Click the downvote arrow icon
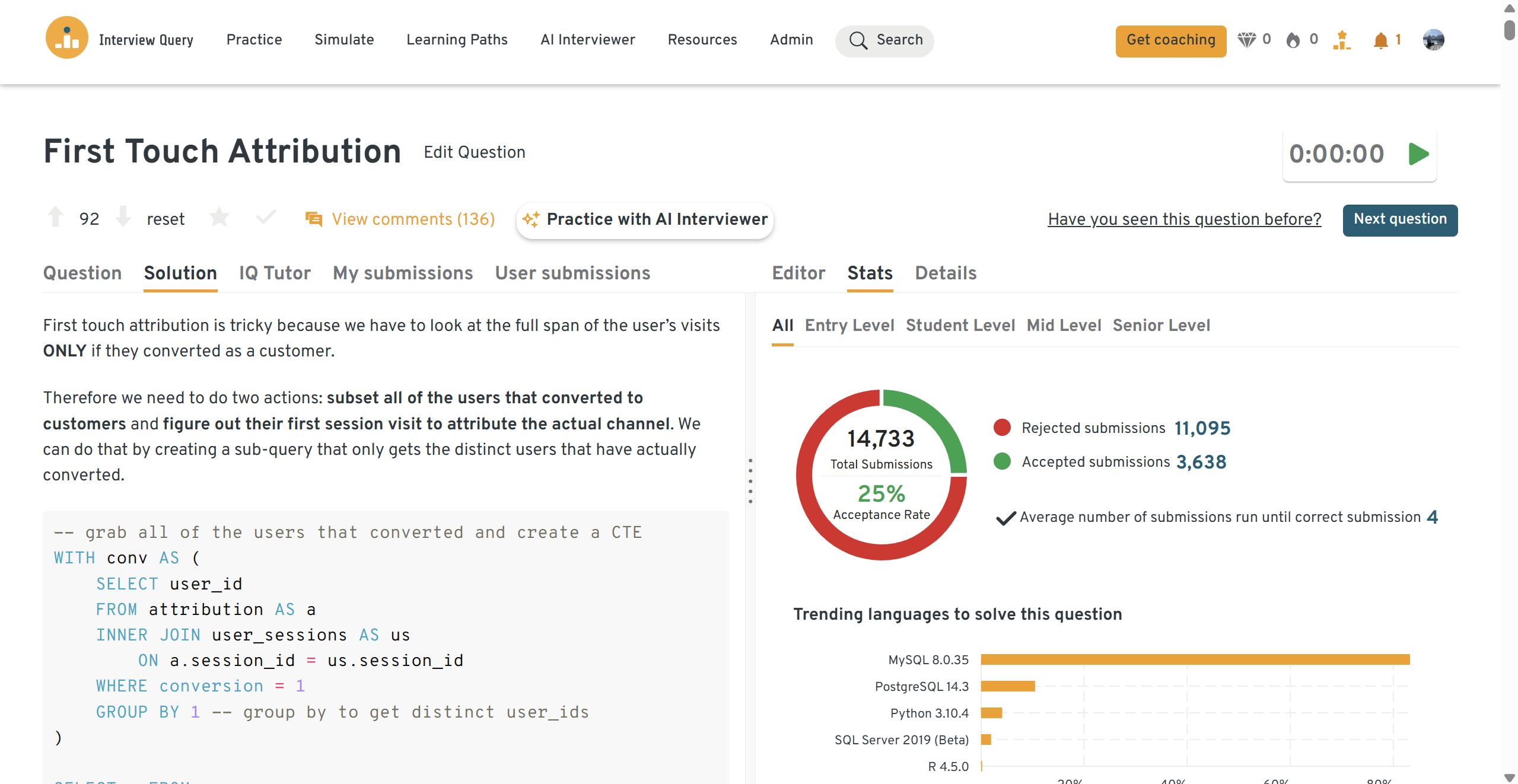This screenshot has height=784, width=1518. [x=123, y=217]
